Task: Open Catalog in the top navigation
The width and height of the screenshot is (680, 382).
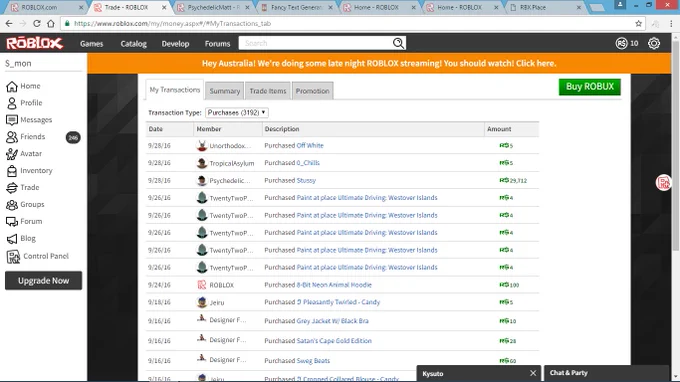Action: coord(134,43)
